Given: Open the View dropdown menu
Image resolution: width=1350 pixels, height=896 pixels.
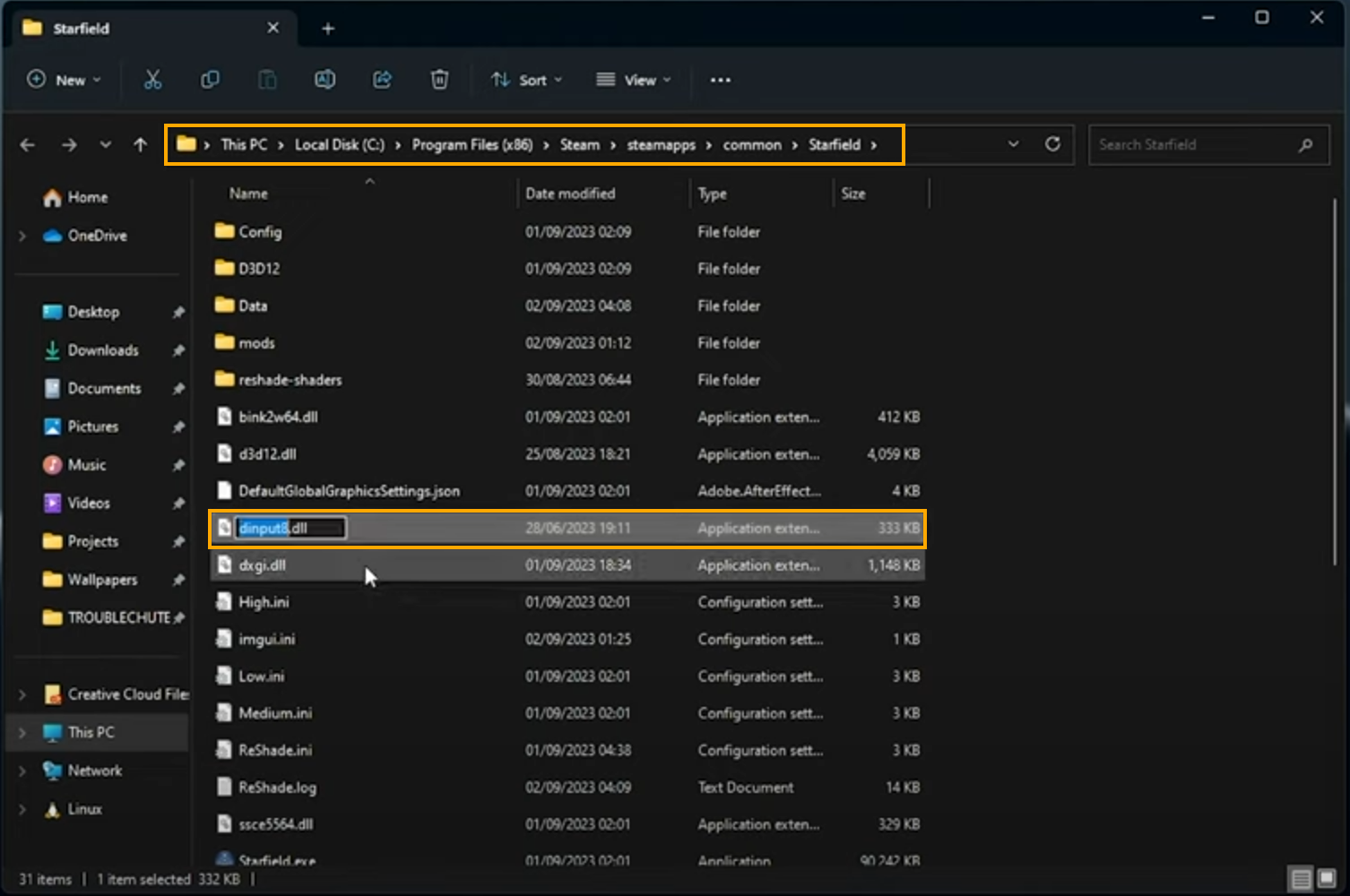Looking at the screenshot, I should (x=634, y=80).
